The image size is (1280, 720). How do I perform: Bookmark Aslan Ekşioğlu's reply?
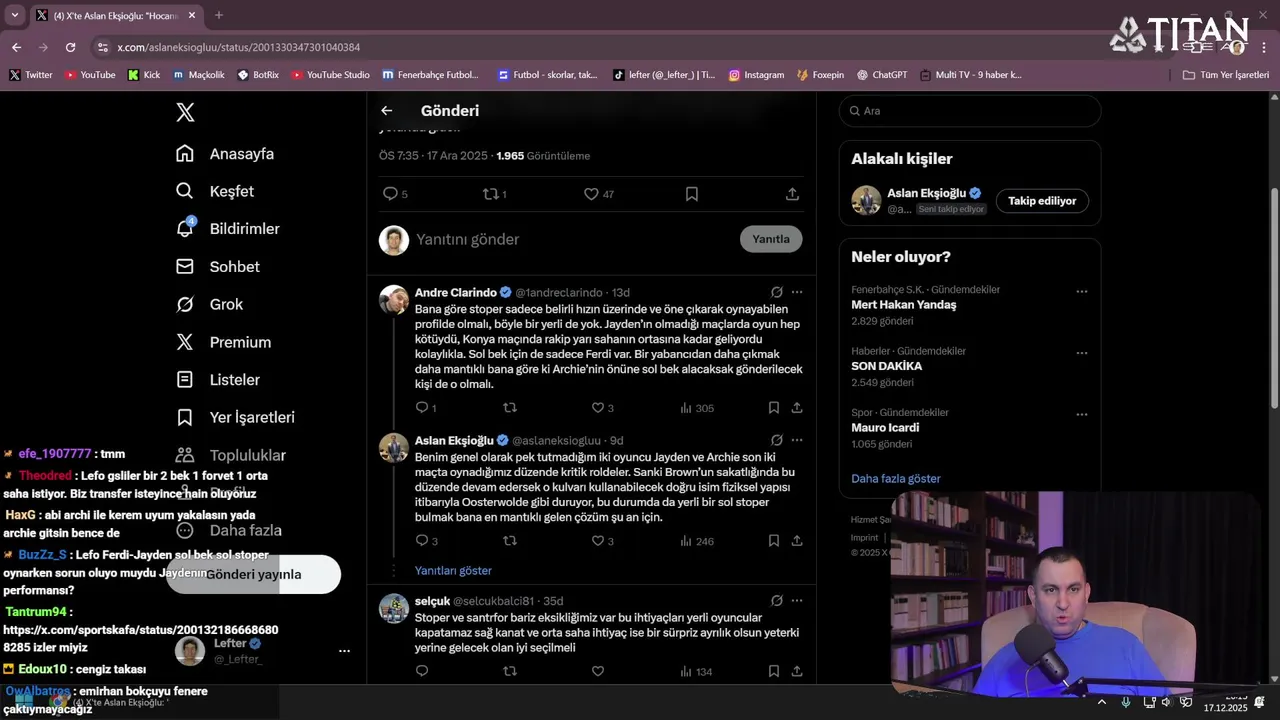(774, 541)
